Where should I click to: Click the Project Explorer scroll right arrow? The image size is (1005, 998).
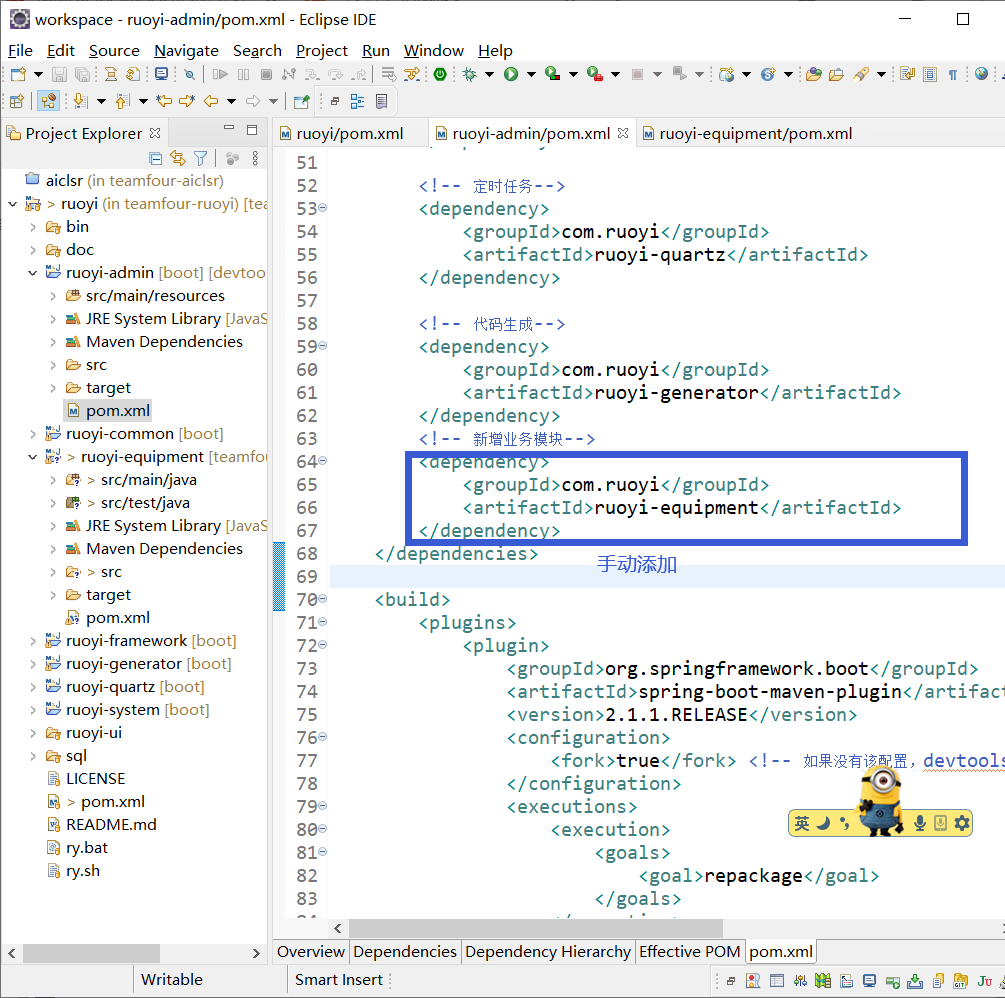click(x=256, y=953)
